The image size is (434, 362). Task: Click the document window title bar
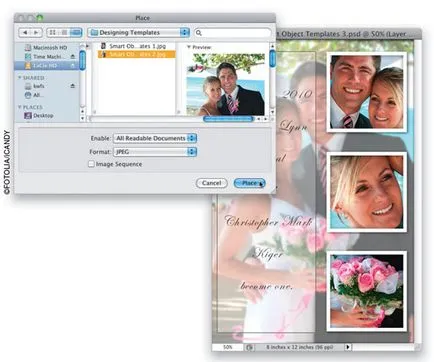pos(349,34)
